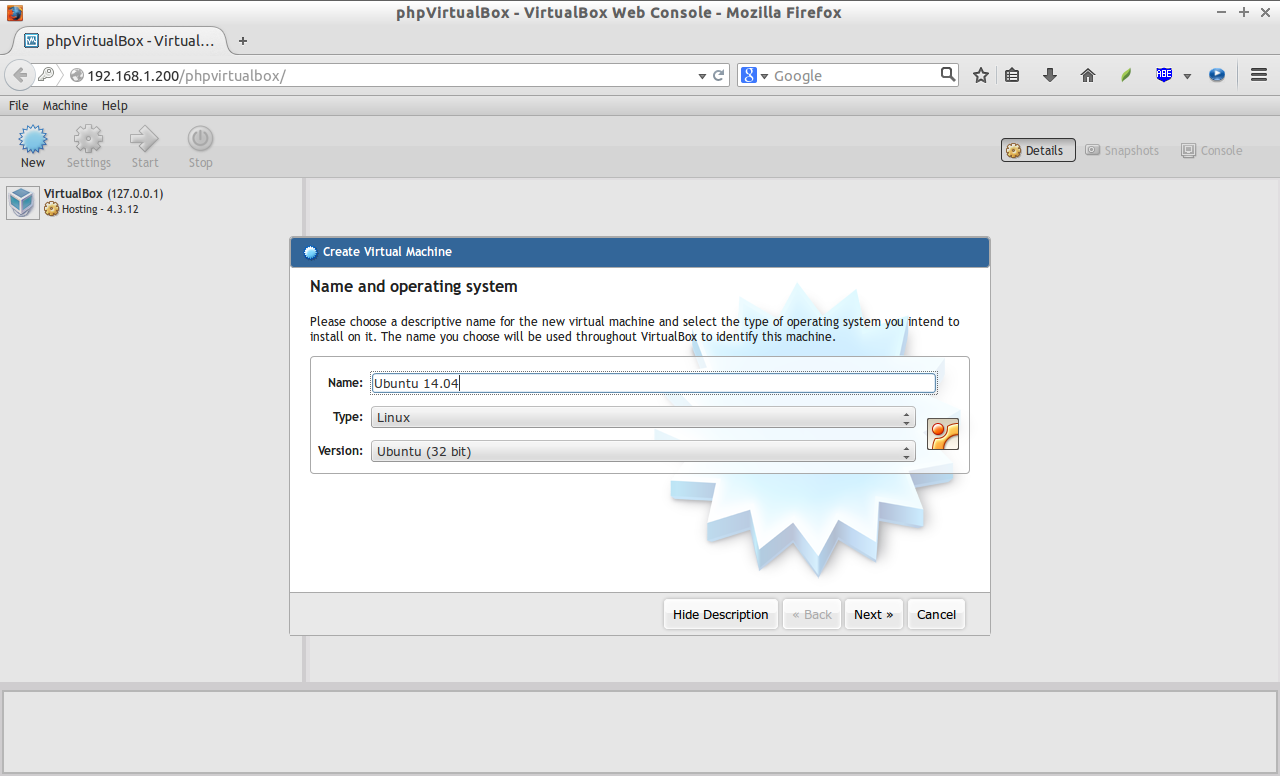Click the Next button

click(x=874, y=615)
